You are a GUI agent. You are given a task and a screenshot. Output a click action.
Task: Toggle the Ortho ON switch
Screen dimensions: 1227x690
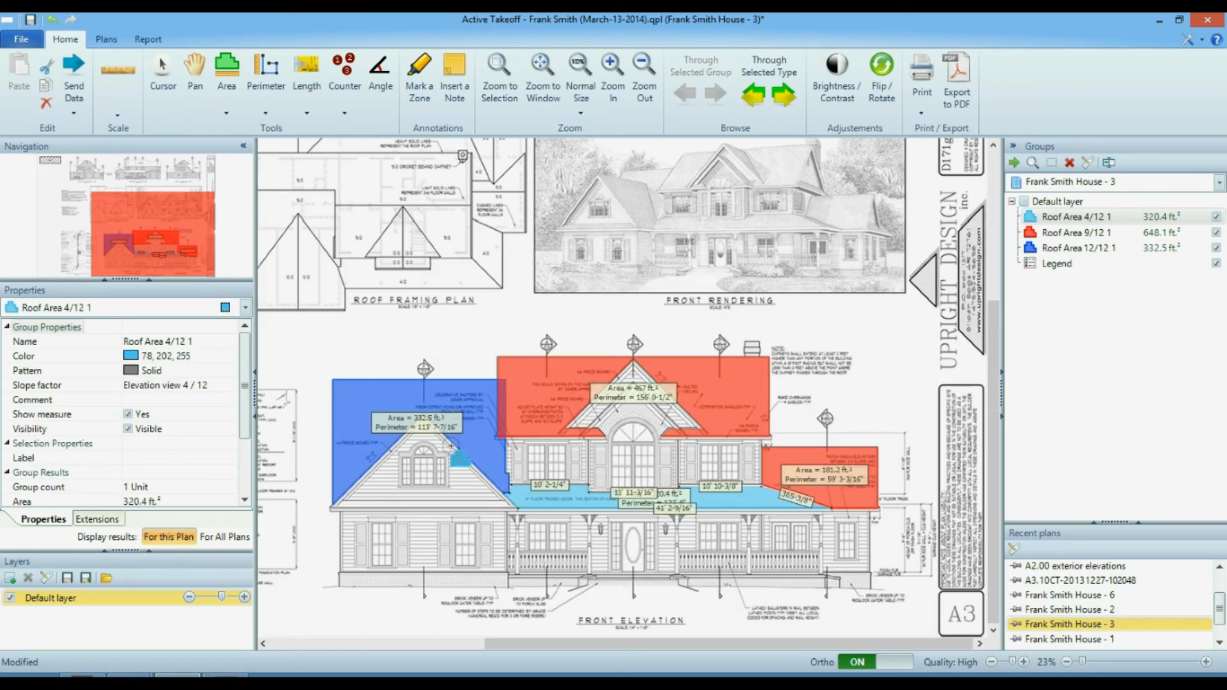[x=876, y=662]
